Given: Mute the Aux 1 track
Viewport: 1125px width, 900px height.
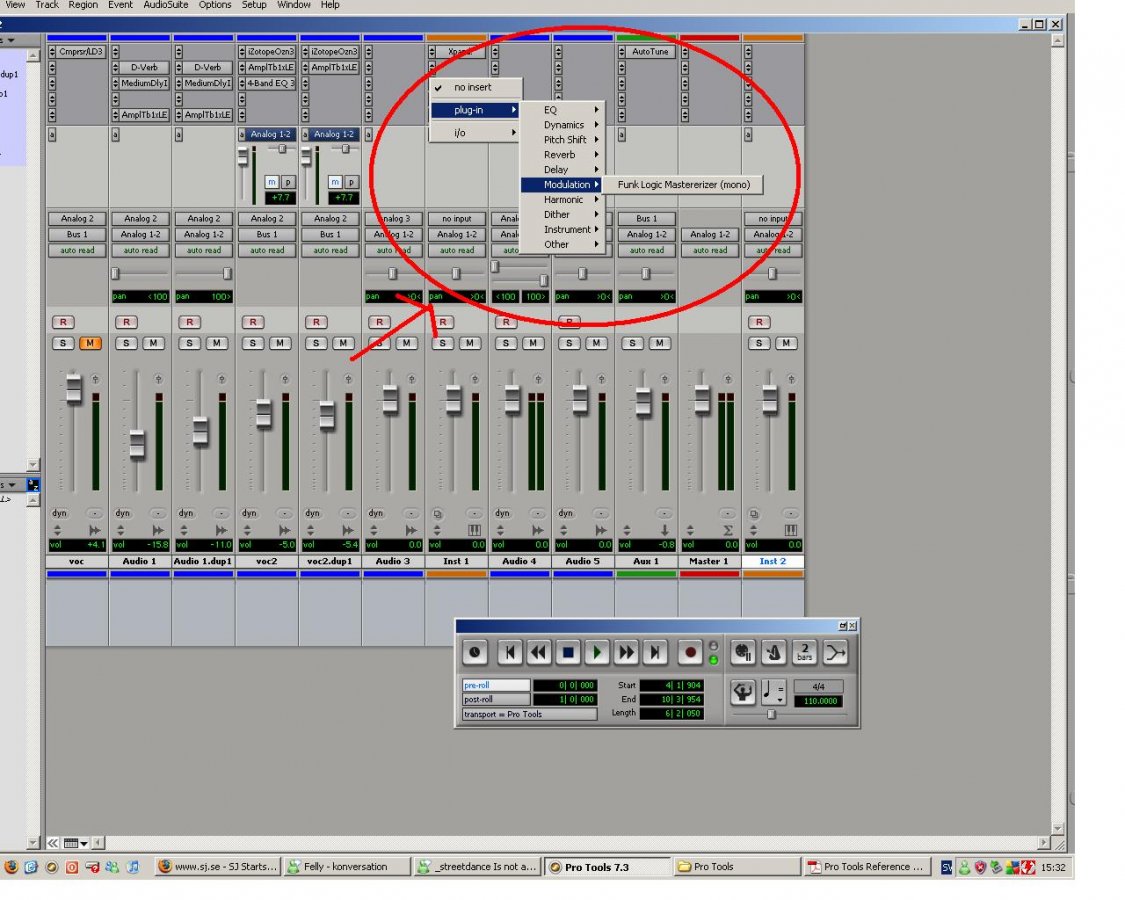Looking at the screenshot, I should coord(659,343).
